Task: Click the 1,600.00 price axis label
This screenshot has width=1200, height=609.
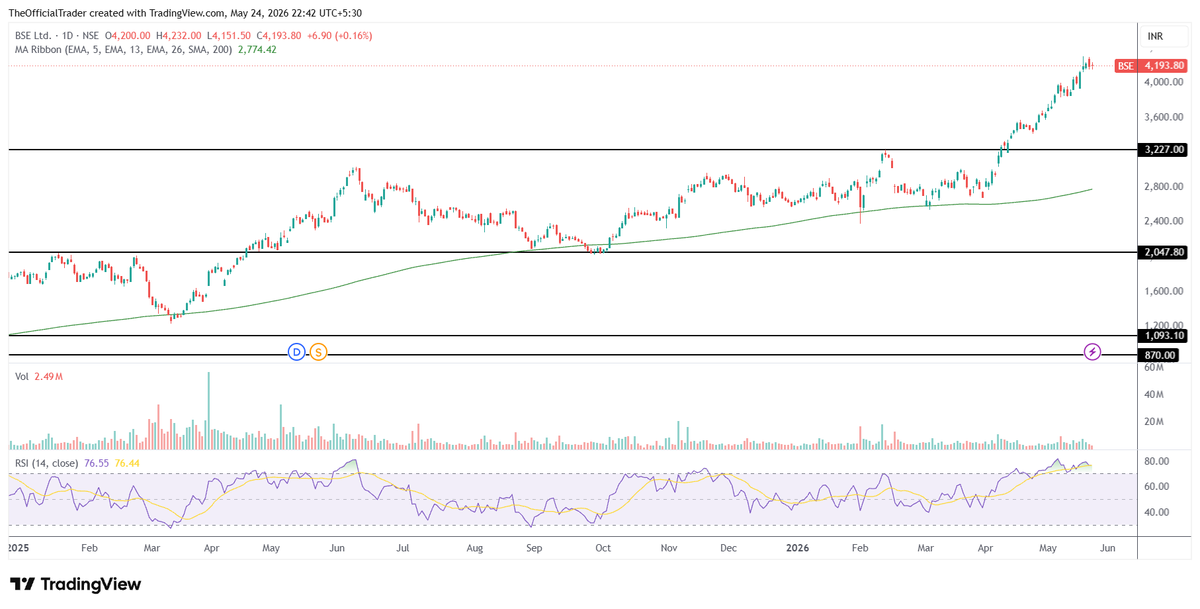Action: [1164, 291]
